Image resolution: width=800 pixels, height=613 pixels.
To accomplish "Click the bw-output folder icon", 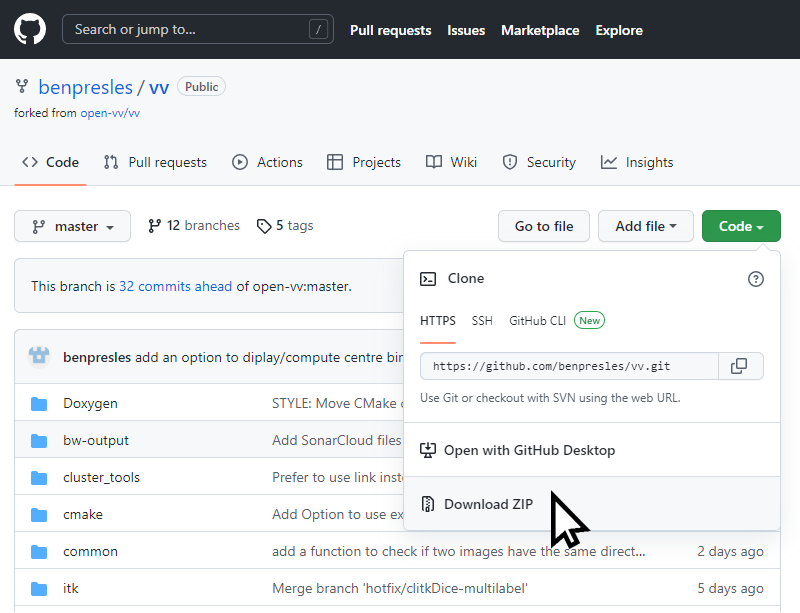I will tap(39, 440).
